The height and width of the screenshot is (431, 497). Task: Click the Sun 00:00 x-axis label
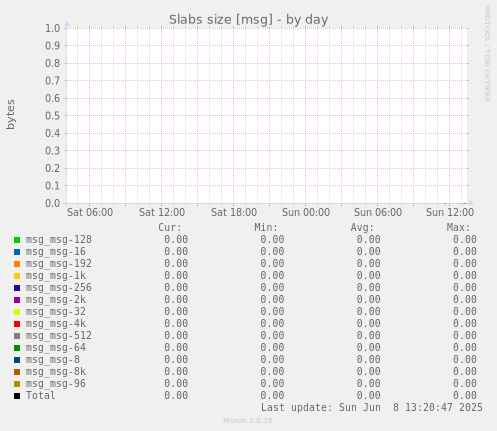(306, 212)
